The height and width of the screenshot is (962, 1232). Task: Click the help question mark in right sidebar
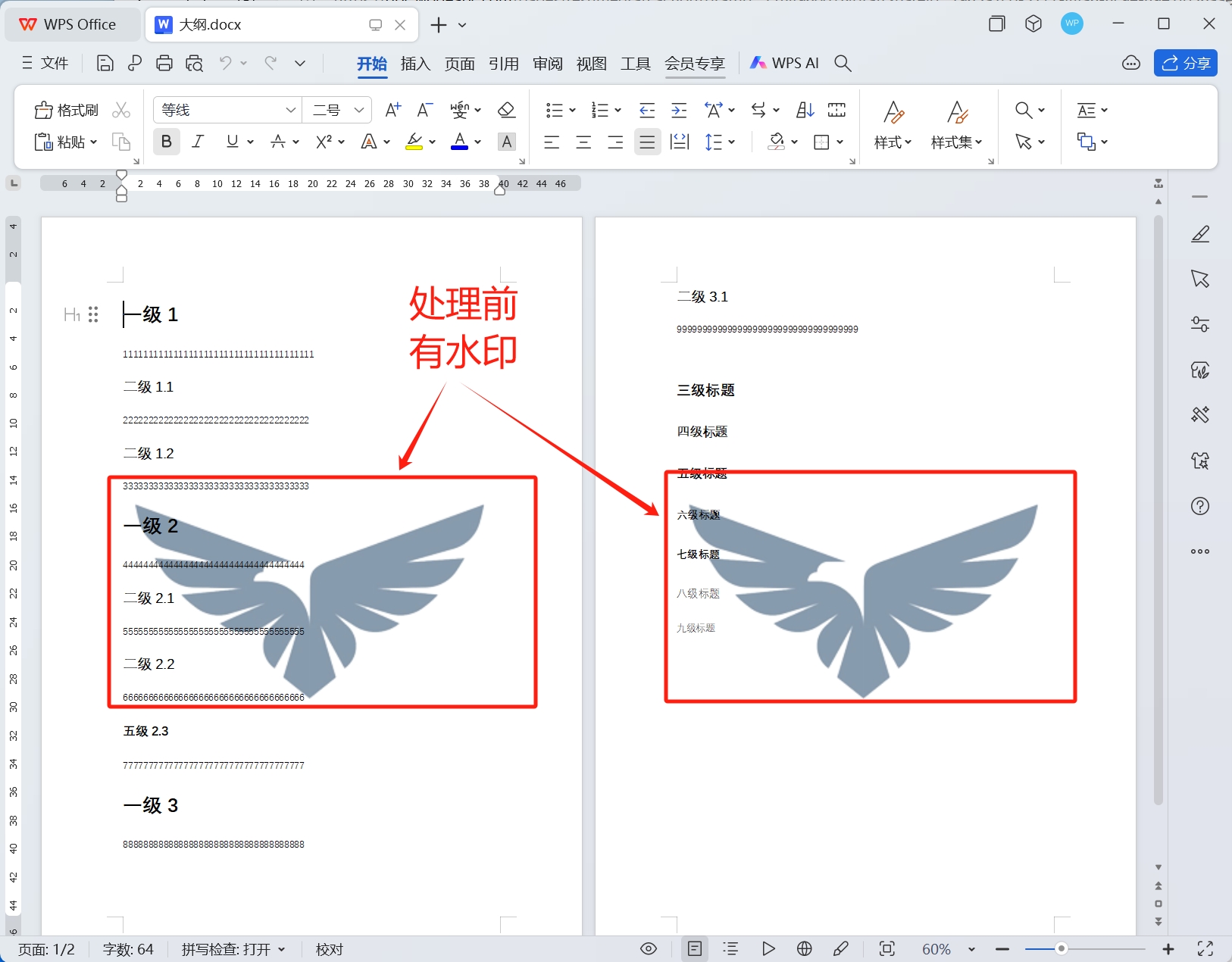[x=1199, y=506]
